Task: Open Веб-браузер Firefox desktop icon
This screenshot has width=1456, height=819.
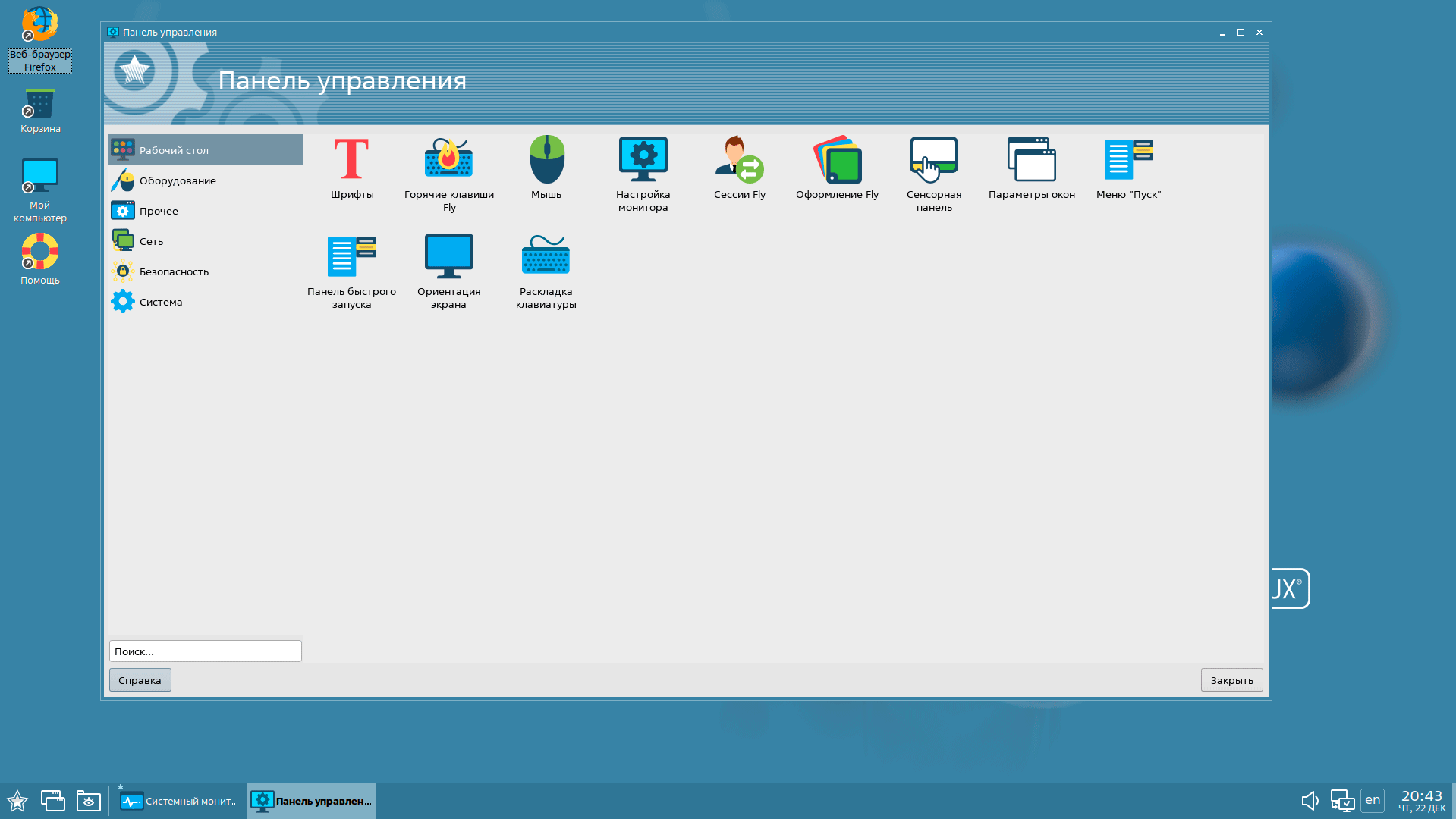Action: [40, 39]
